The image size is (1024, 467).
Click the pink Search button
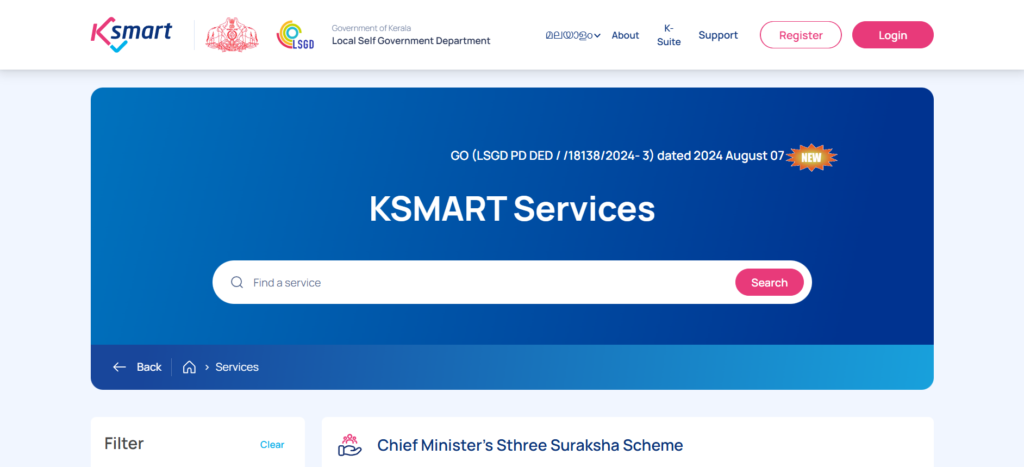click(769, 282)
